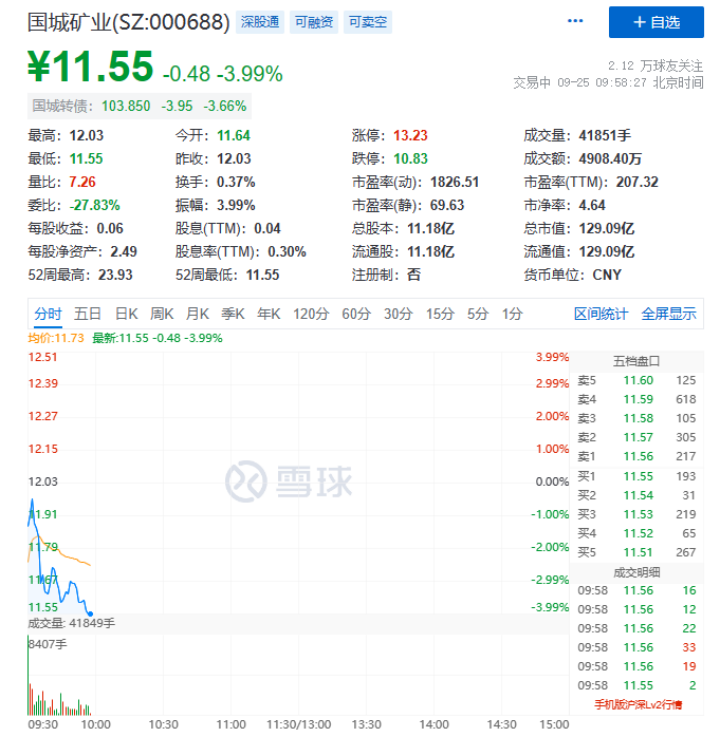720x737 pixels.
Task: Switch to the 五日 chart tab
Action: point(87,314)
